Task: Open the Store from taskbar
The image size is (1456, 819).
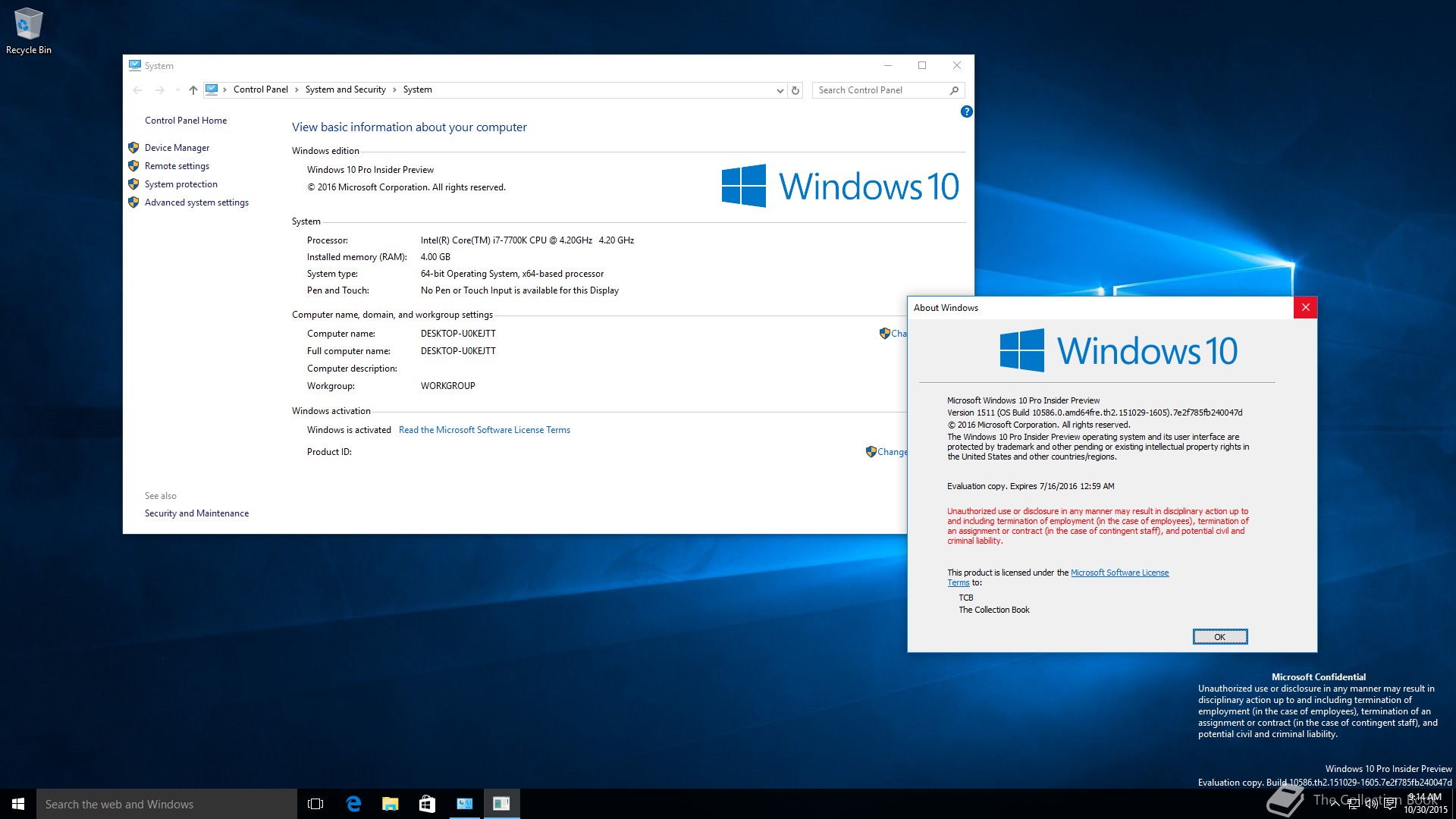Action: (427, 804)
